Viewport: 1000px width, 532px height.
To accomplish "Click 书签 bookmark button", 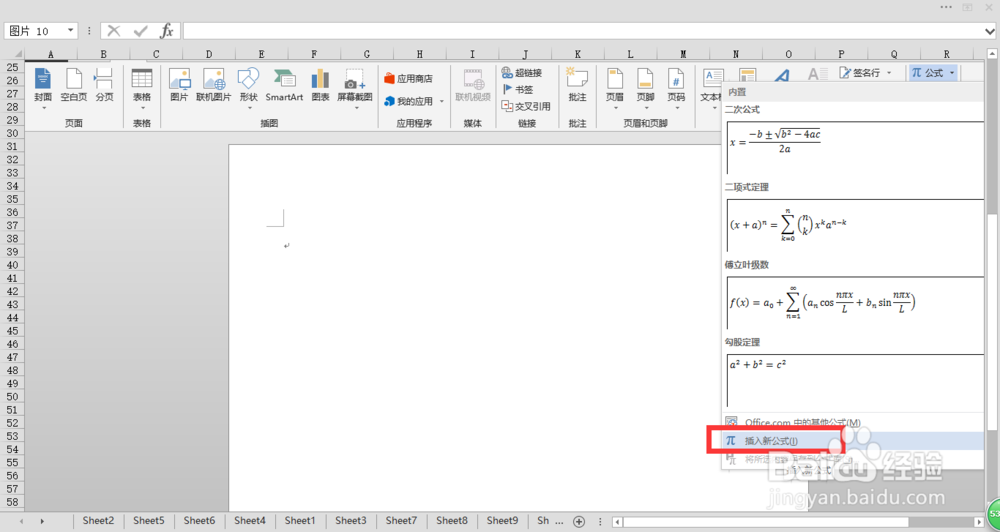I will tap(517, 89).
